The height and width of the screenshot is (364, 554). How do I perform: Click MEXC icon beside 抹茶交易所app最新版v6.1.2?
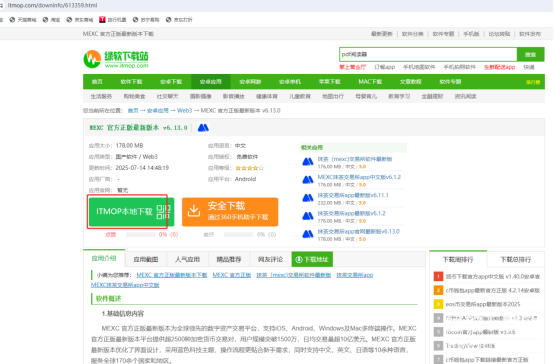click(x=308, y=216)
